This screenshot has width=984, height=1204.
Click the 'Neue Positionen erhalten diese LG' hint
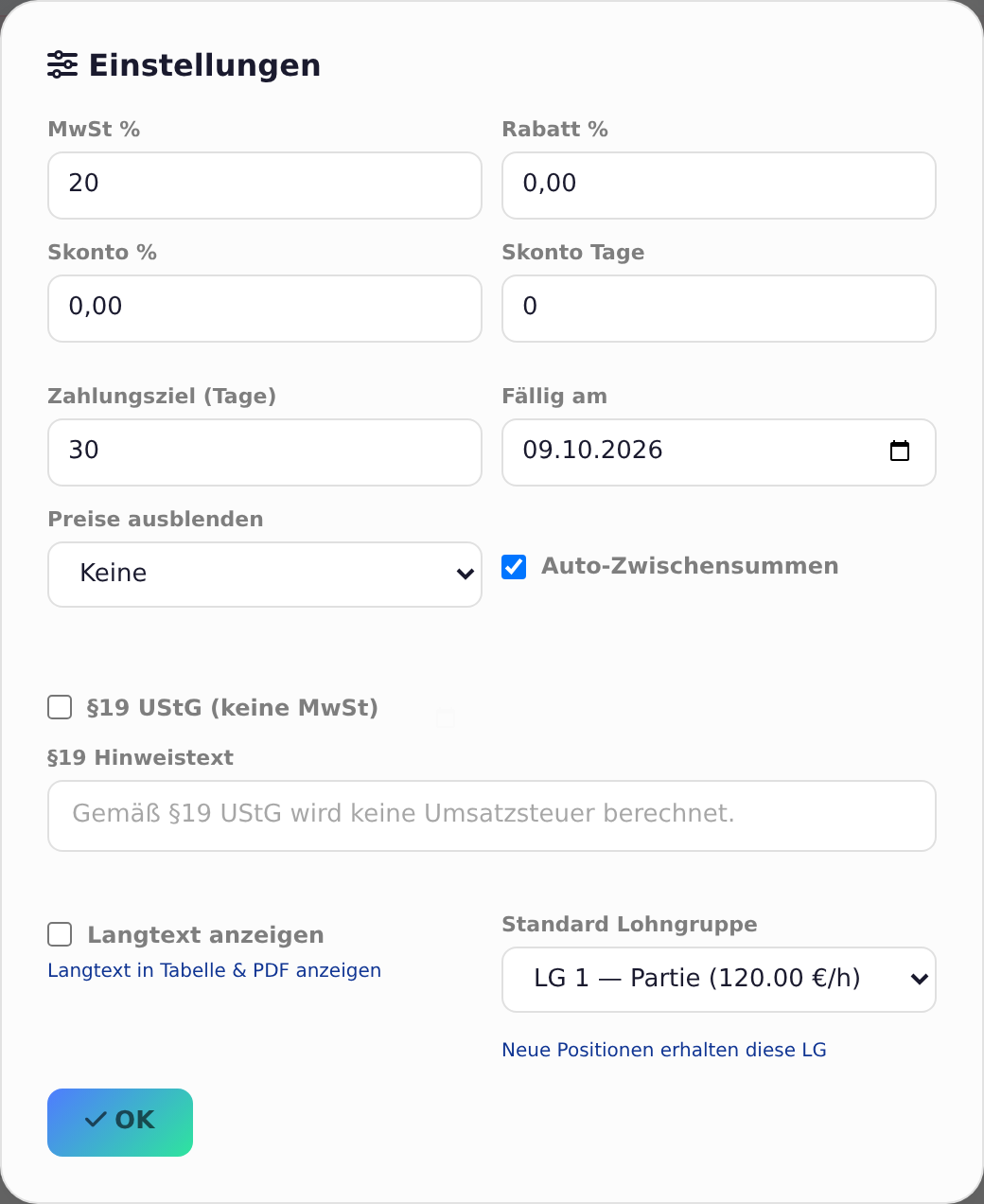664,1050
